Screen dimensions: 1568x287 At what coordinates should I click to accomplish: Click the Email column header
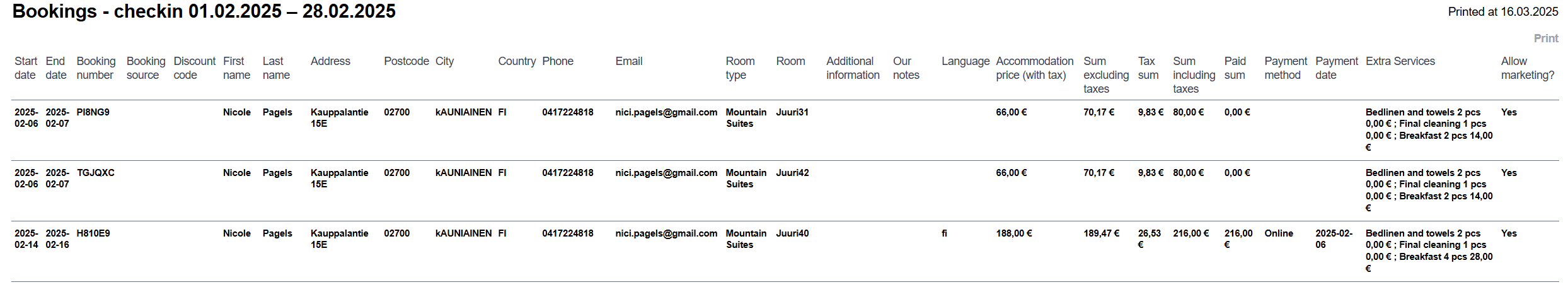point(628,61)
